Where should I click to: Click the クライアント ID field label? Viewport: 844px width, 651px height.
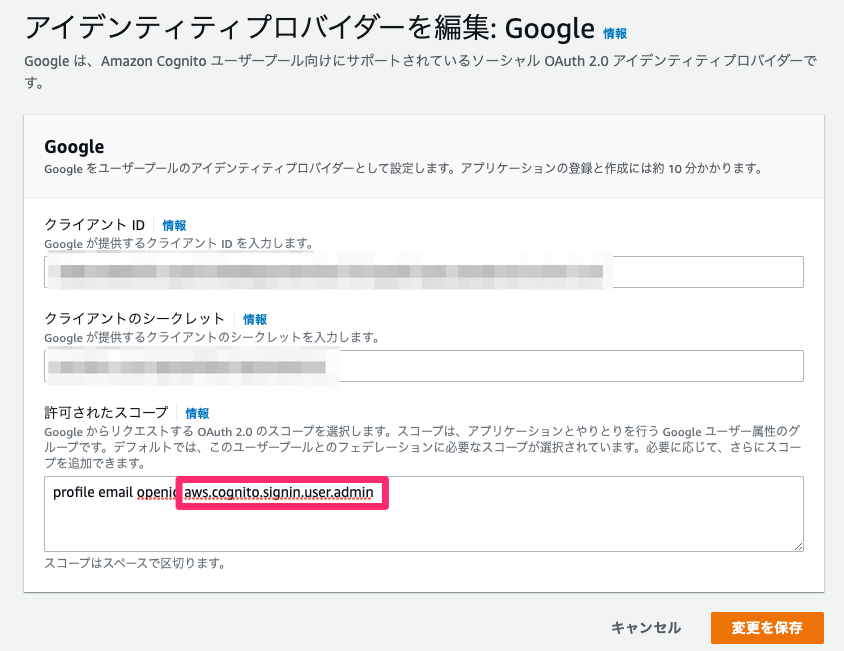(x=95, y=225)
